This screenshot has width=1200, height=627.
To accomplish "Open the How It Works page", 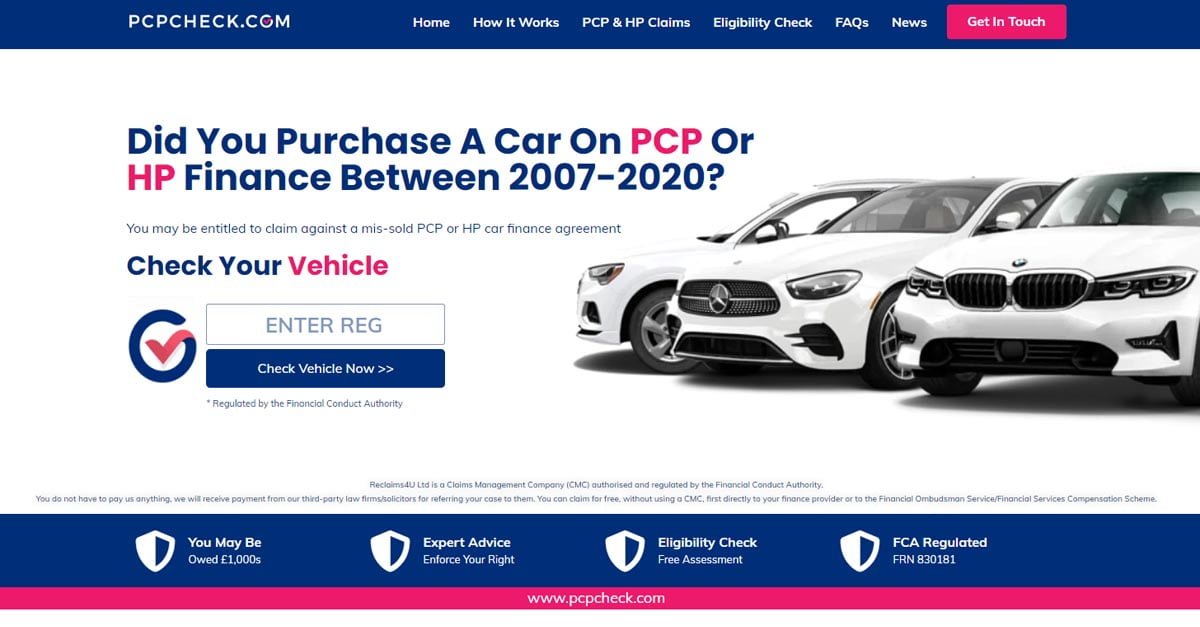I will (516, 22).
